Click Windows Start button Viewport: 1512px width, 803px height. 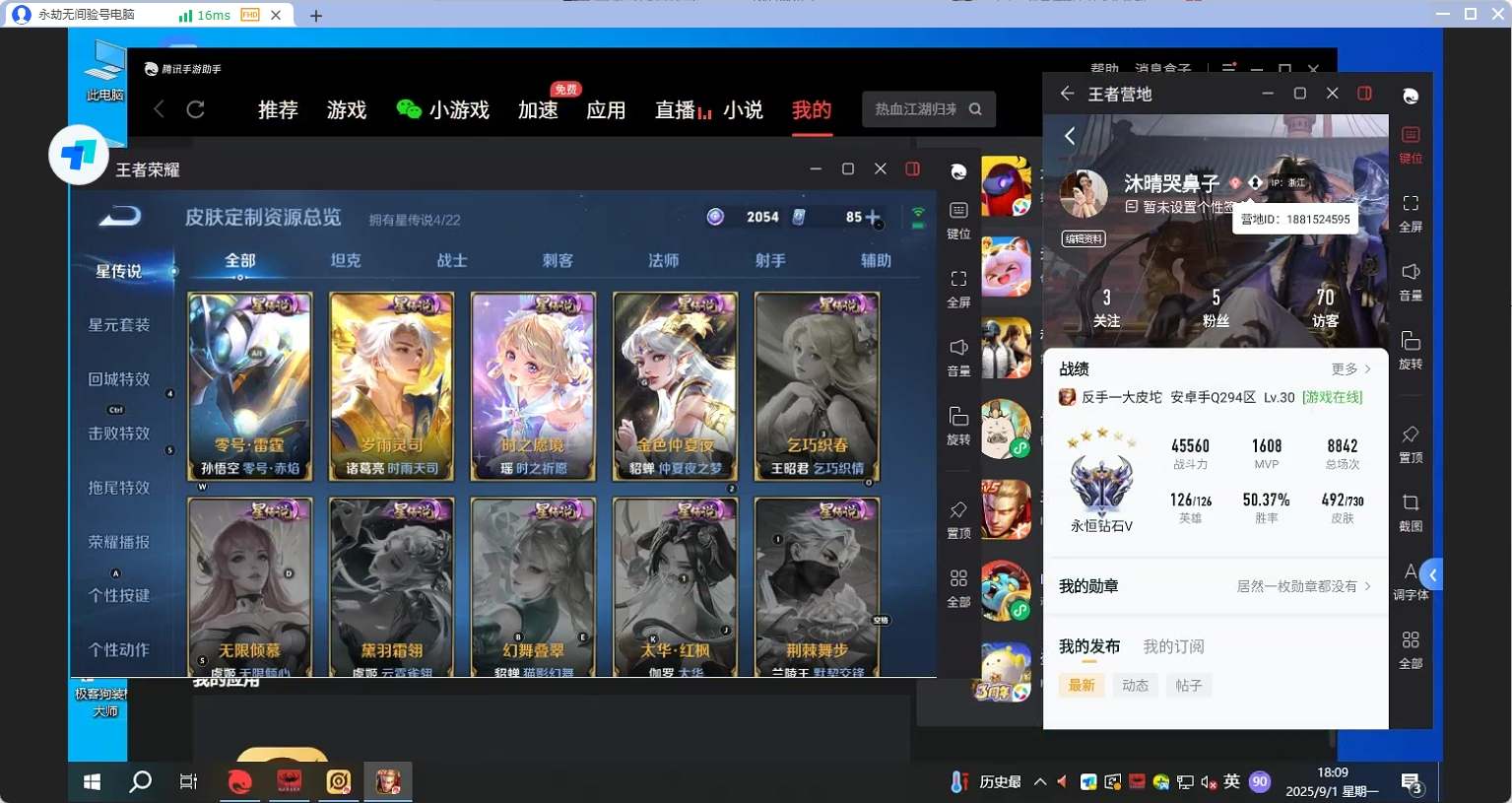click(x=93, y=782)
